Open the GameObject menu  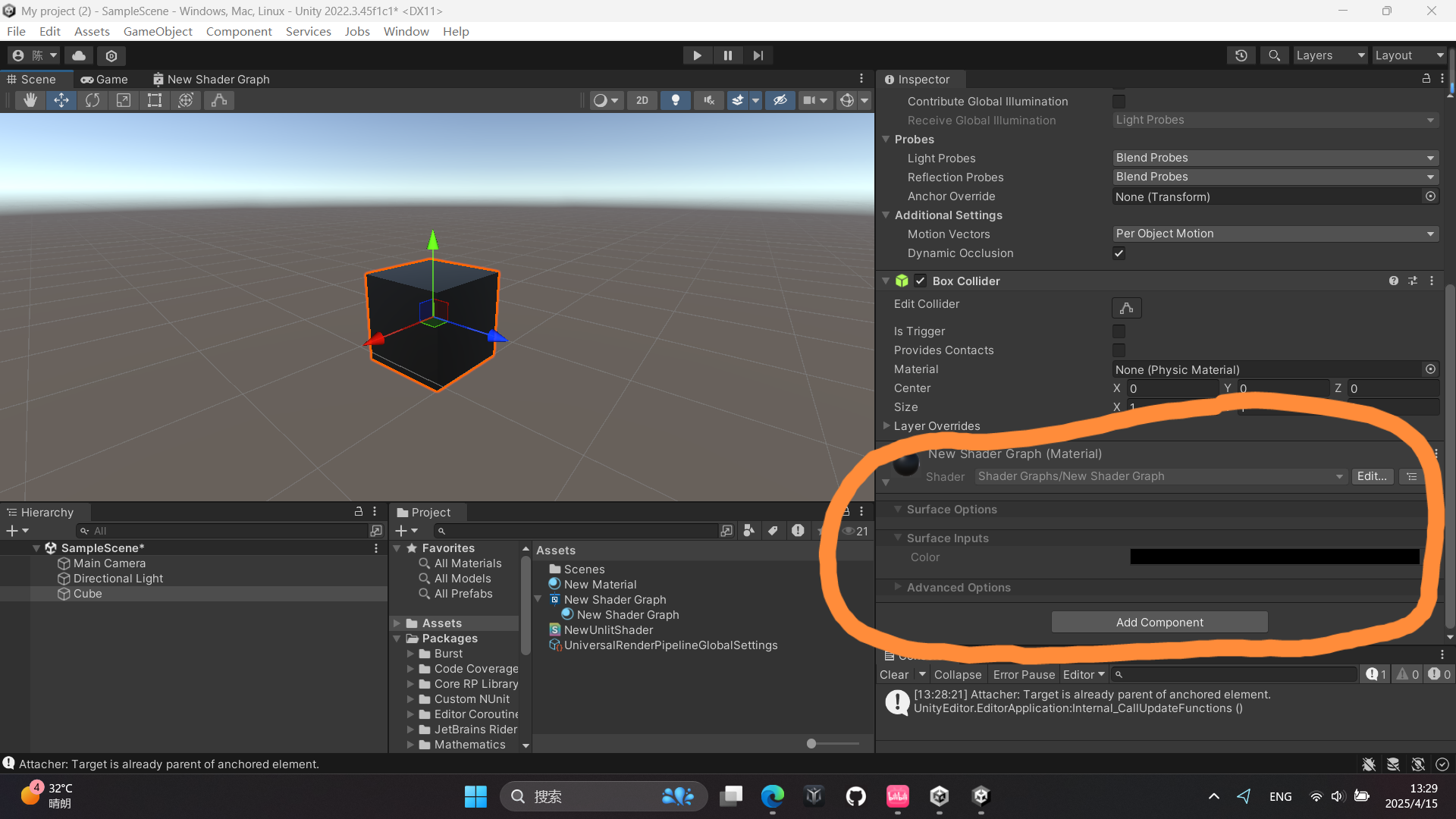[x=158, y=31]
